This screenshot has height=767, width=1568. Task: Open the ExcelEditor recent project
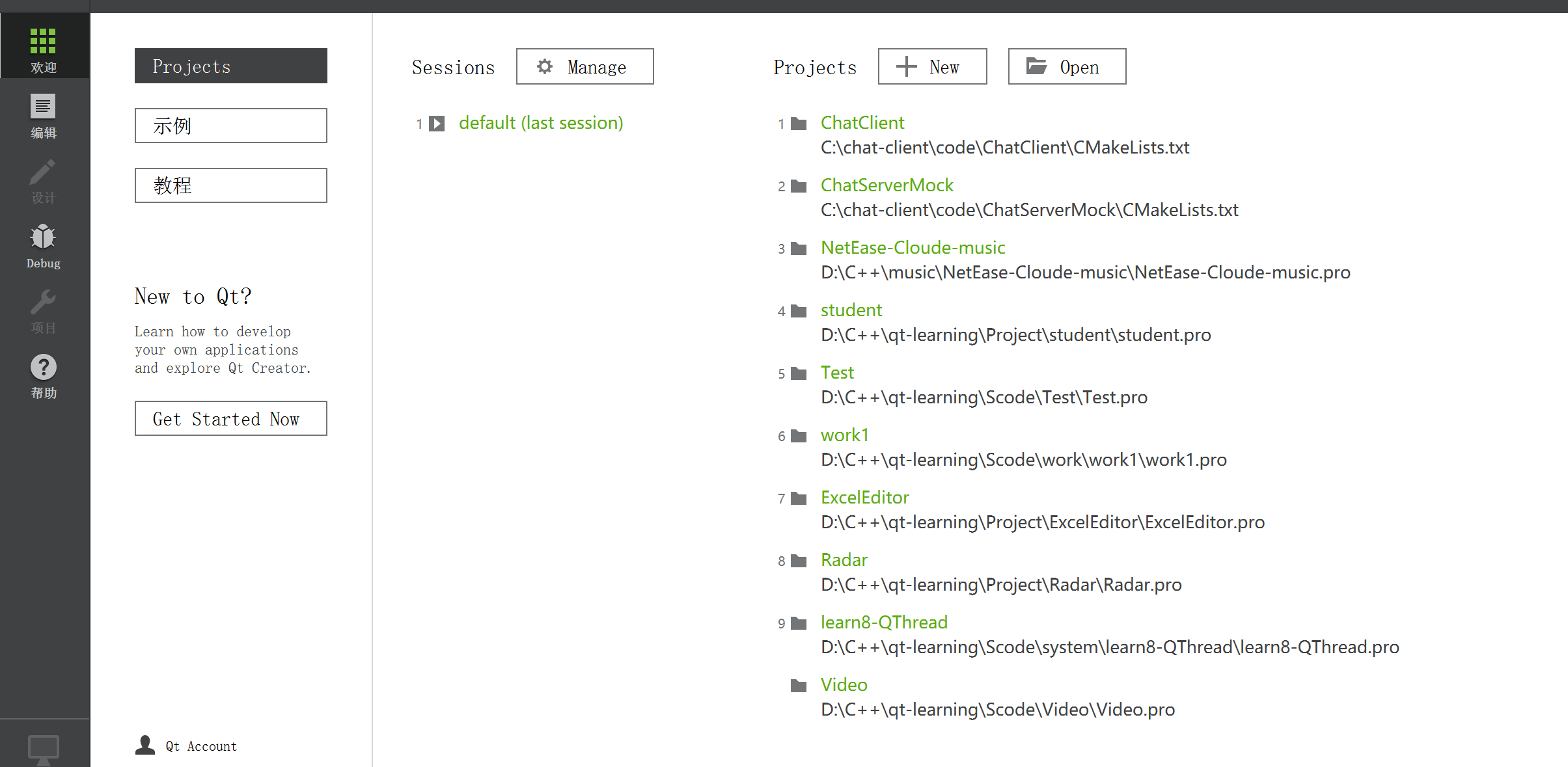tap(864, 498)
